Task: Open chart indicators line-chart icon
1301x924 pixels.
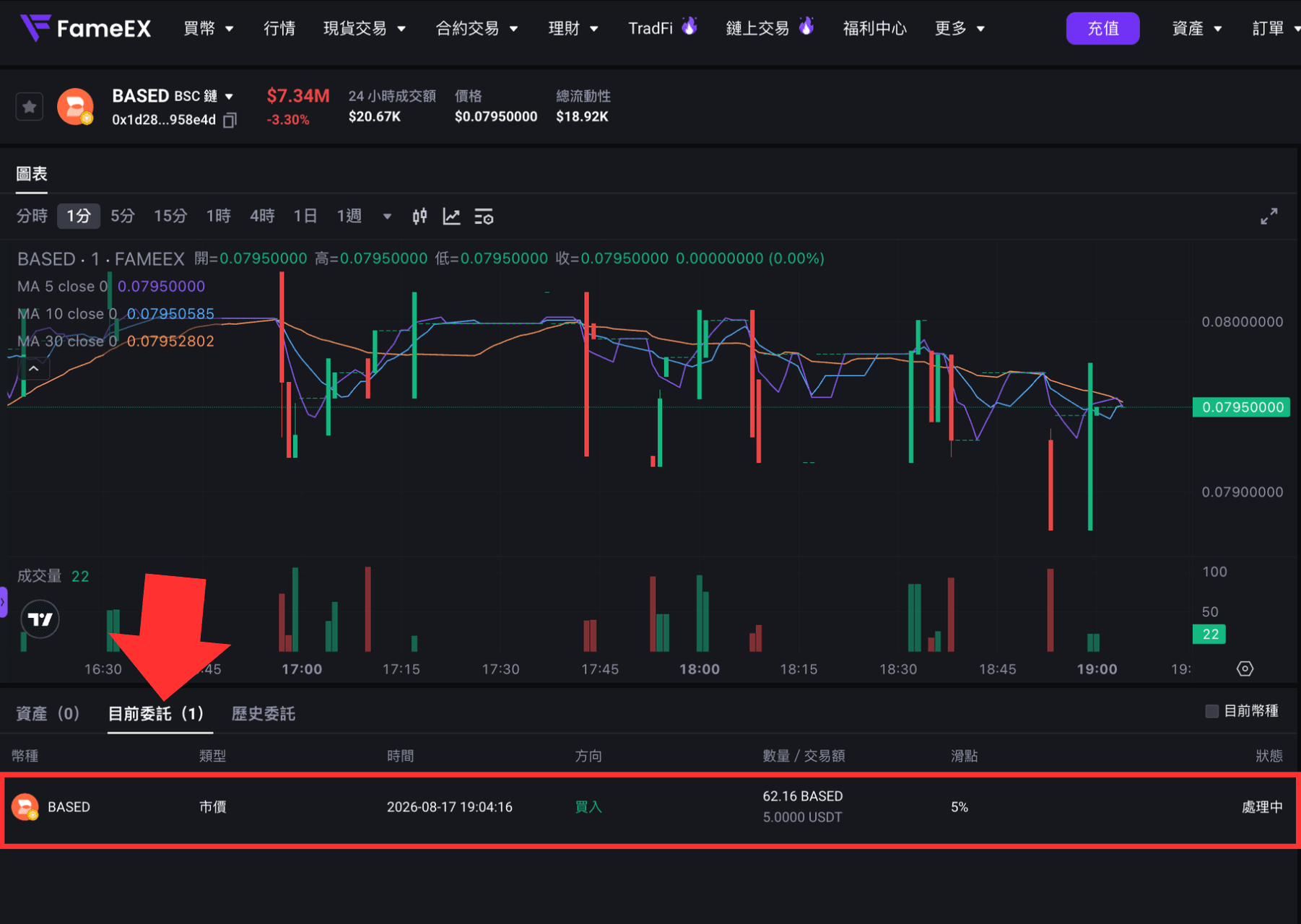Action: point(451,217)
